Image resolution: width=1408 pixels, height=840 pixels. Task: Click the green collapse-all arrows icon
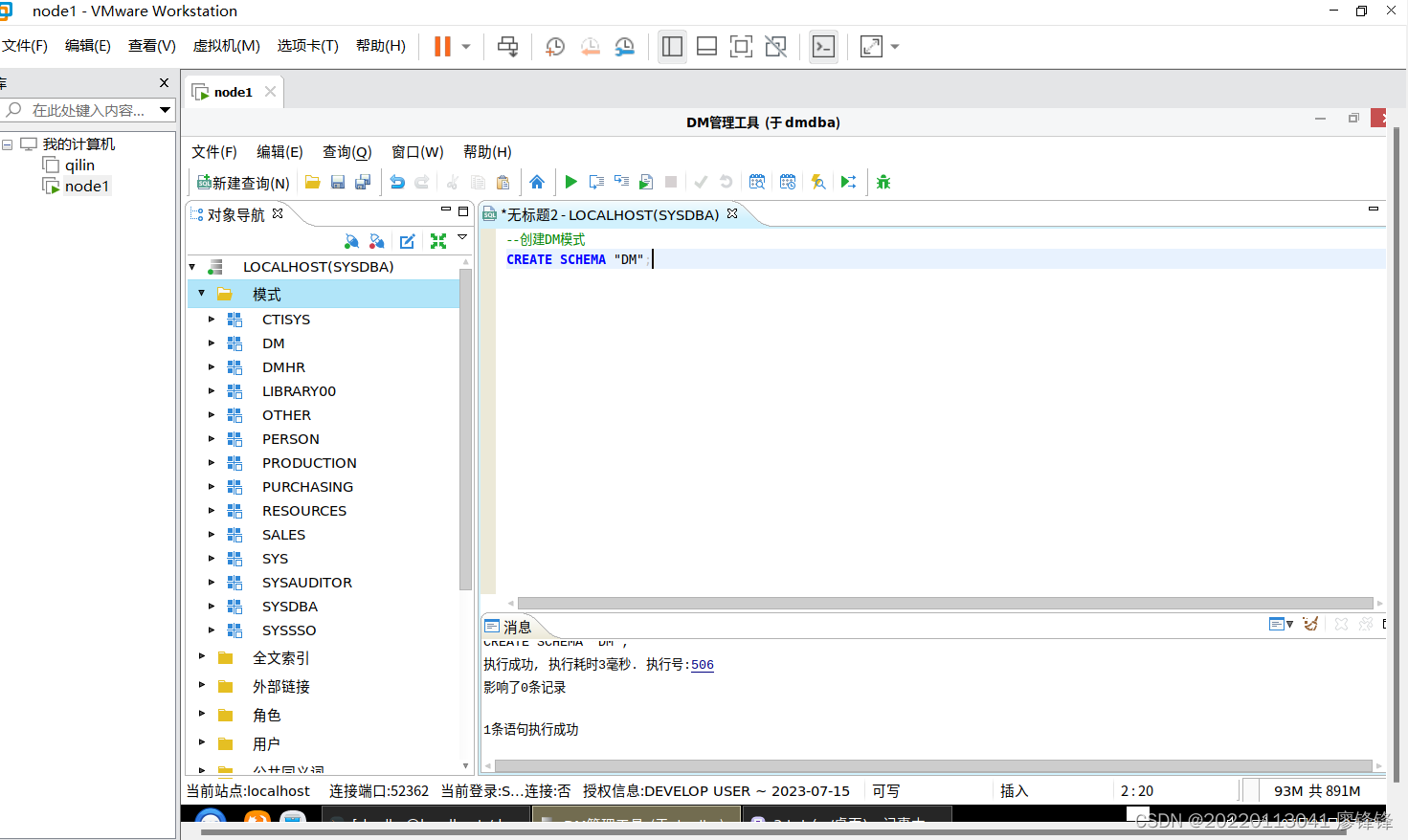point(438,241)
